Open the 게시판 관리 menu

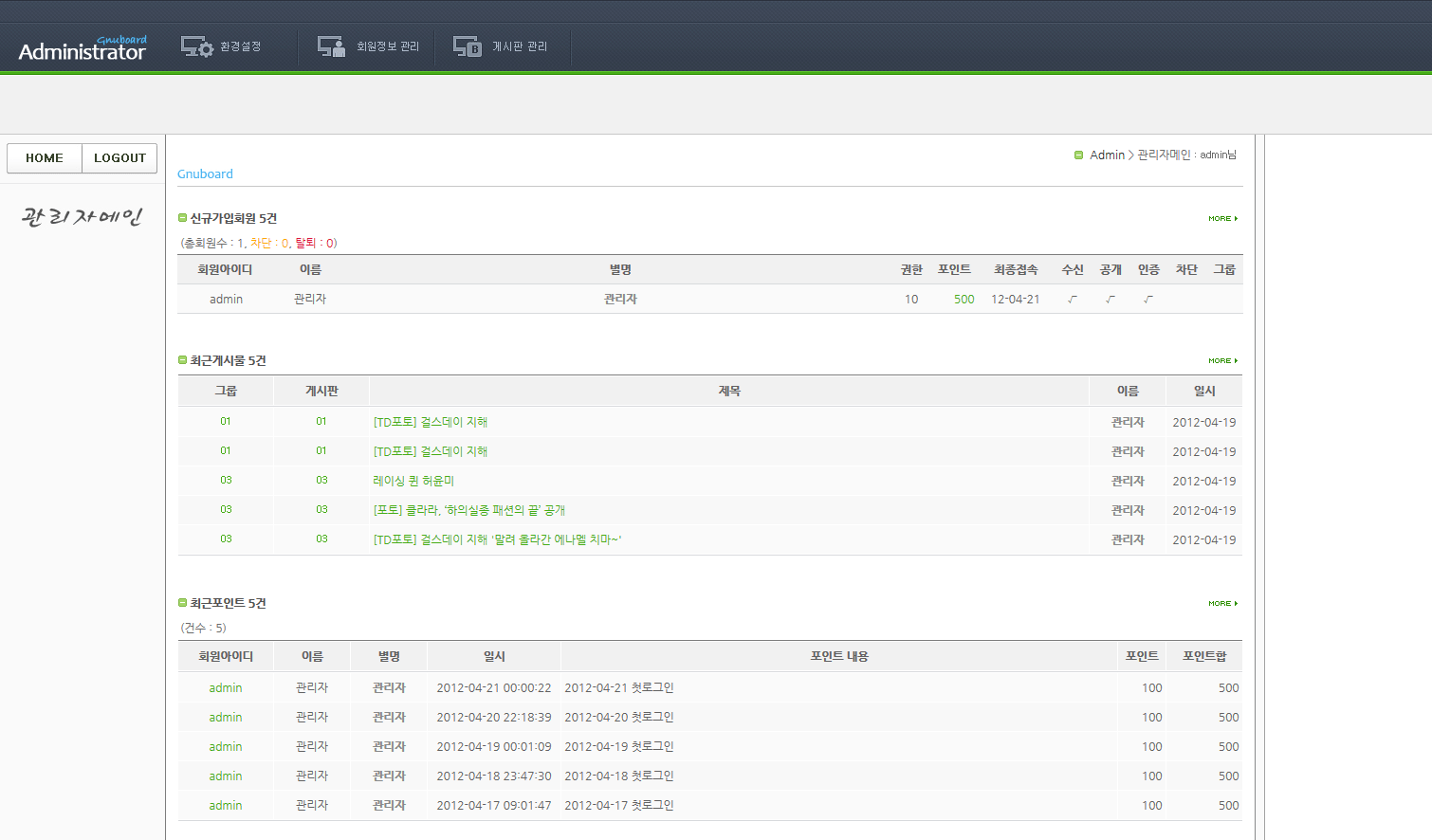pyautogui.click(x=519, y=46)
